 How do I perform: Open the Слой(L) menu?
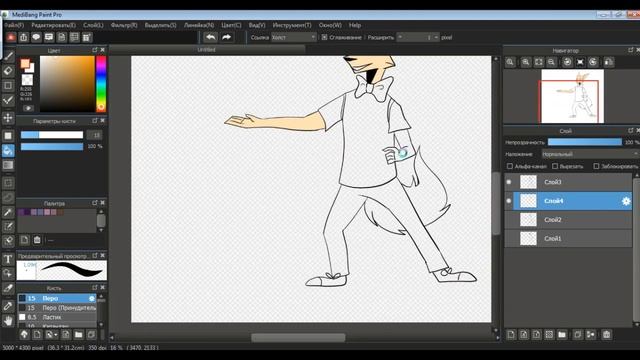[x=93, y=25]
